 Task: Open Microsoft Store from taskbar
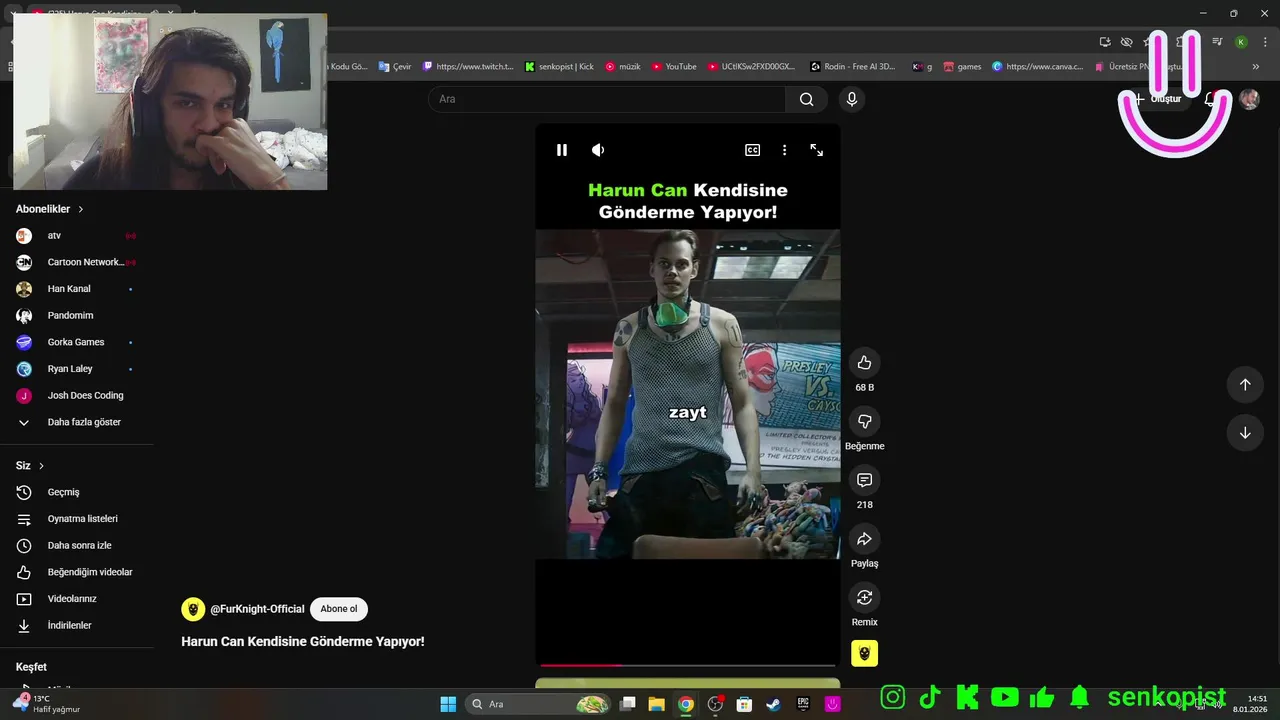(744, 704)
